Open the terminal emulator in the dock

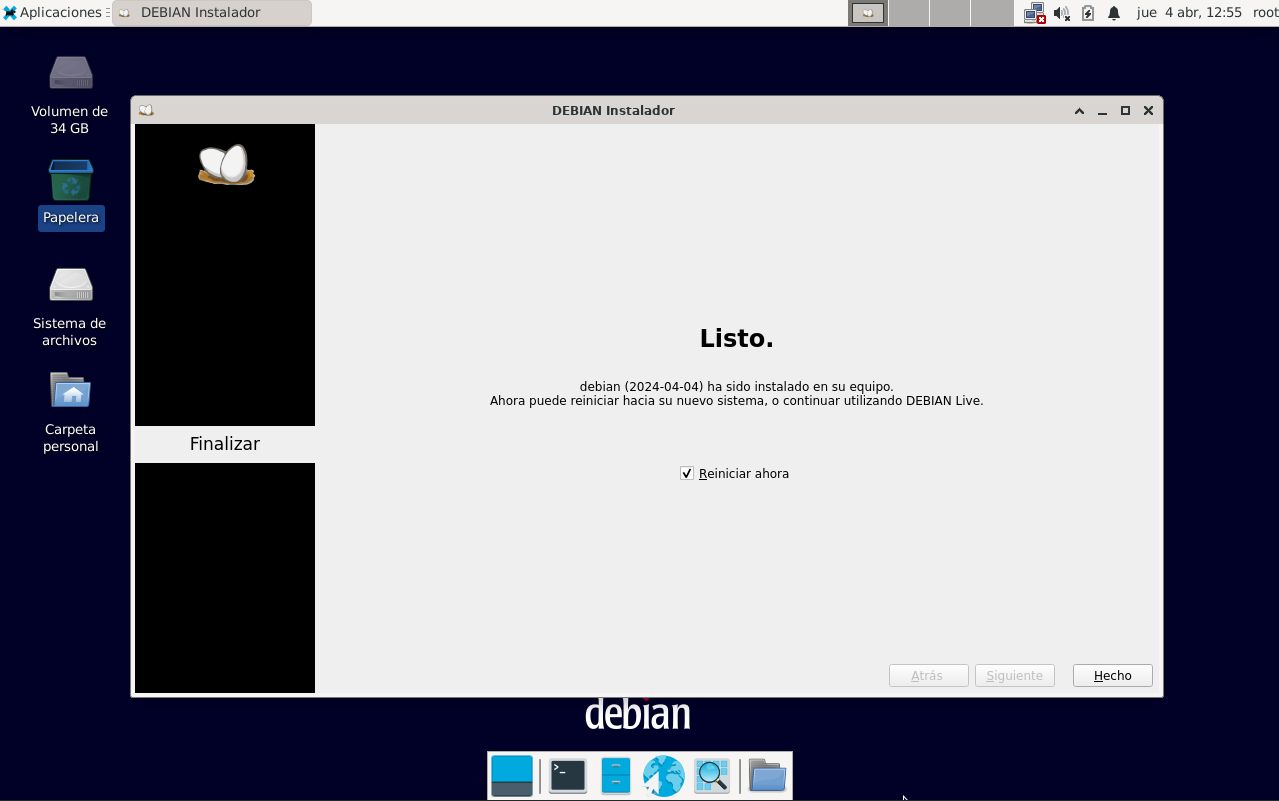pos(567,776)
